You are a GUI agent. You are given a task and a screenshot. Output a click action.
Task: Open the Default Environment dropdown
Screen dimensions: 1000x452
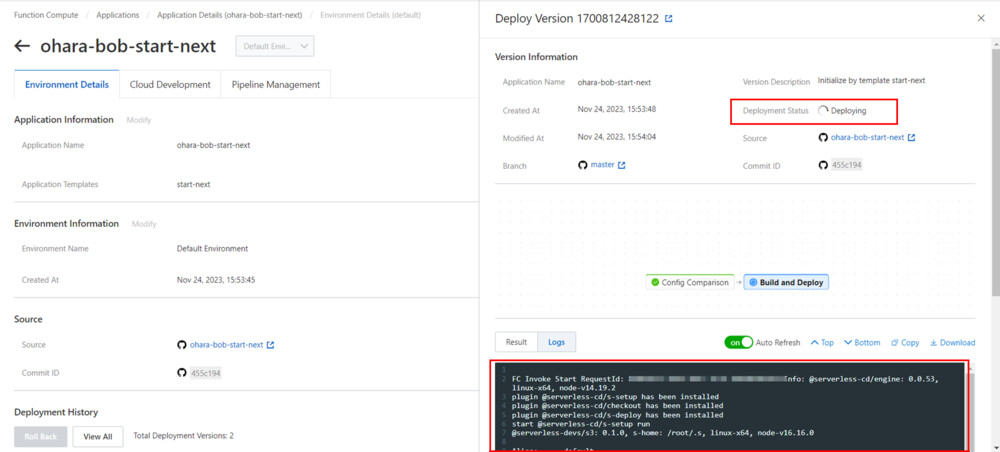coord(275,46)
